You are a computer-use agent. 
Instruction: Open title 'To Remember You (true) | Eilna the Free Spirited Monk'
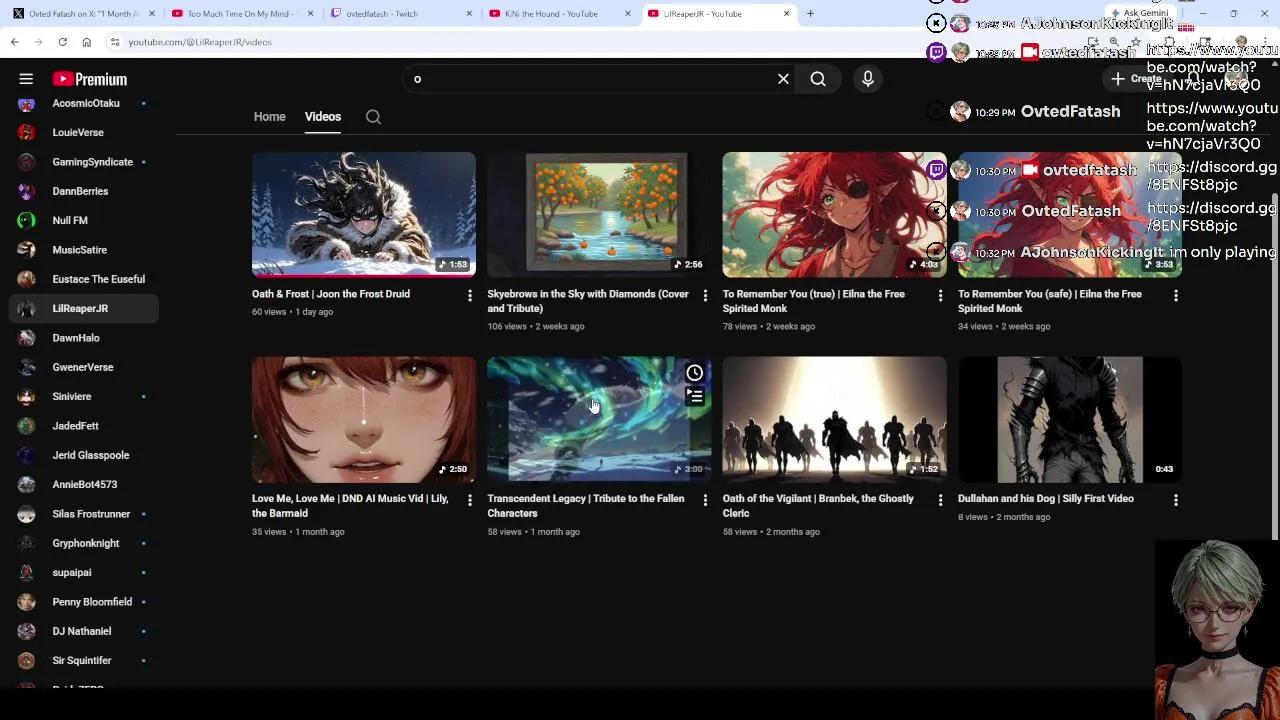(814, 301)
